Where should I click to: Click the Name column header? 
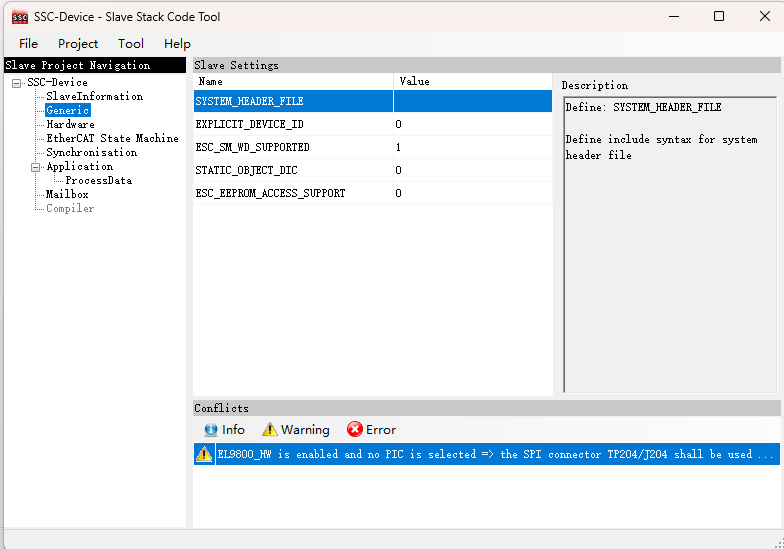[293, 82]
